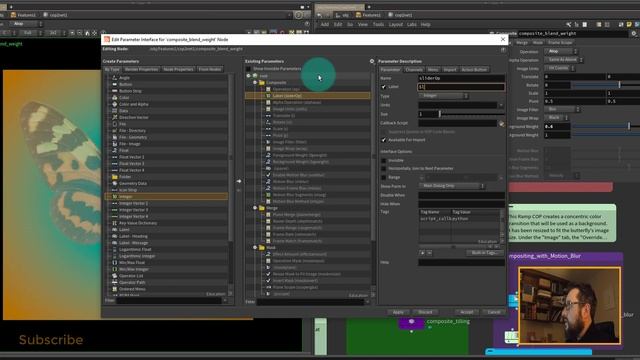Image resolution: width=640 pixels, height=360 pixels.
Task: Click the Disable When input field
Action: pyautogui.click(x=461, y=195)
